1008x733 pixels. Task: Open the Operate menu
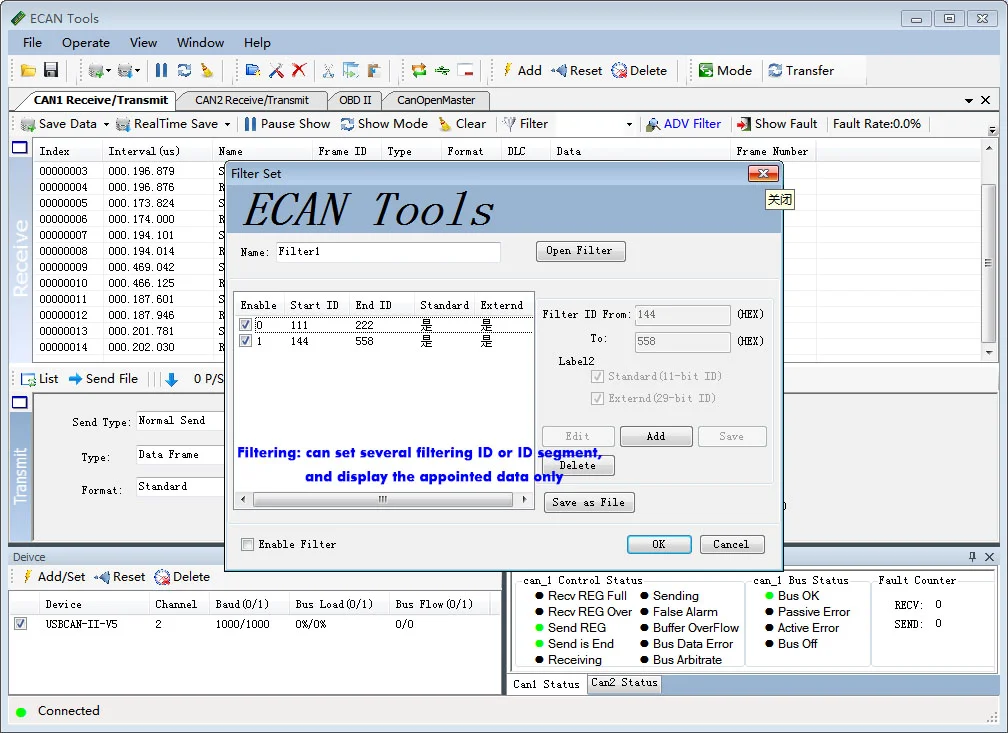coord(86,42)
